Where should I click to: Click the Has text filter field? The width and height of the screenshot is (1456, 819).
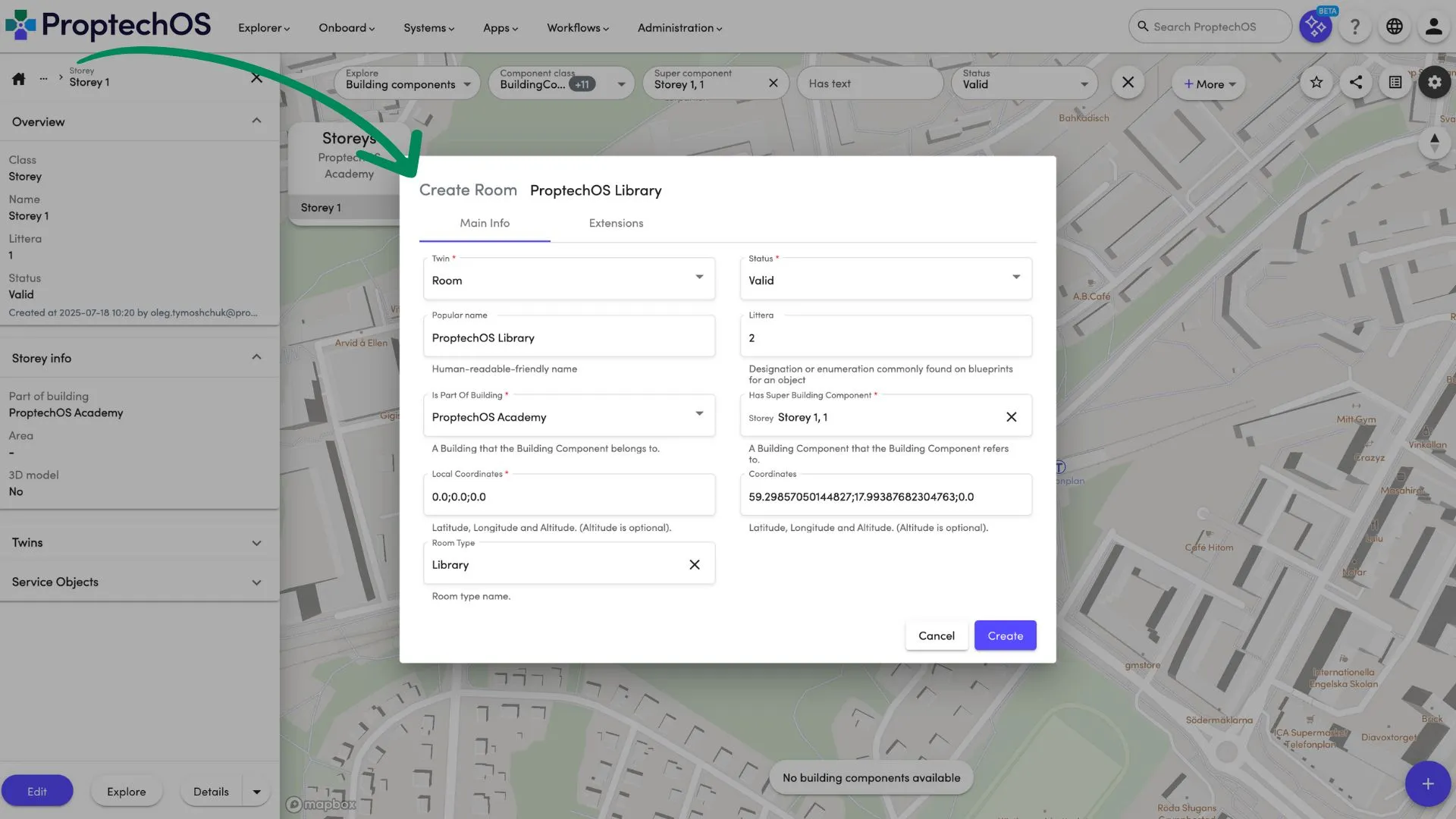click(870, 83)
